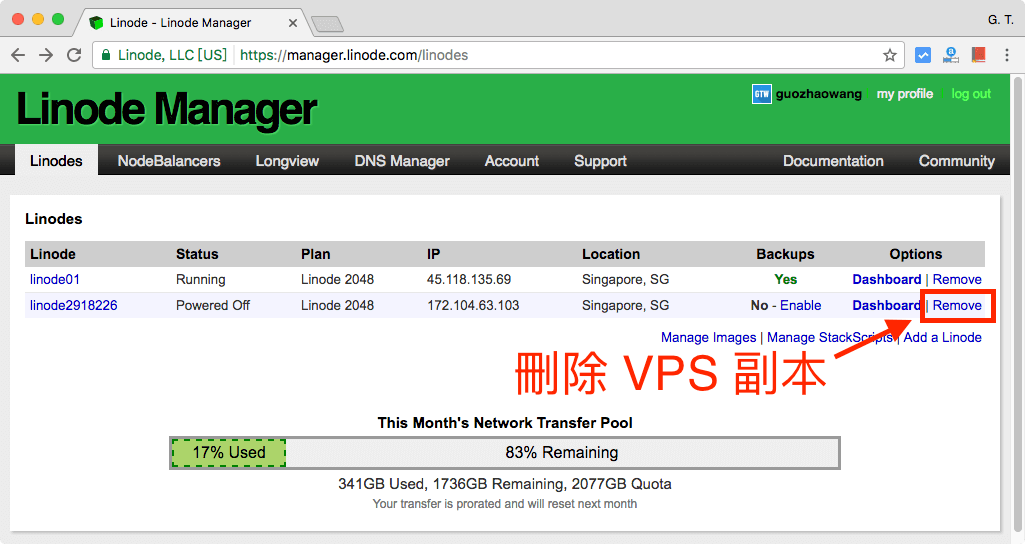Click the log out link

(971, 94)
